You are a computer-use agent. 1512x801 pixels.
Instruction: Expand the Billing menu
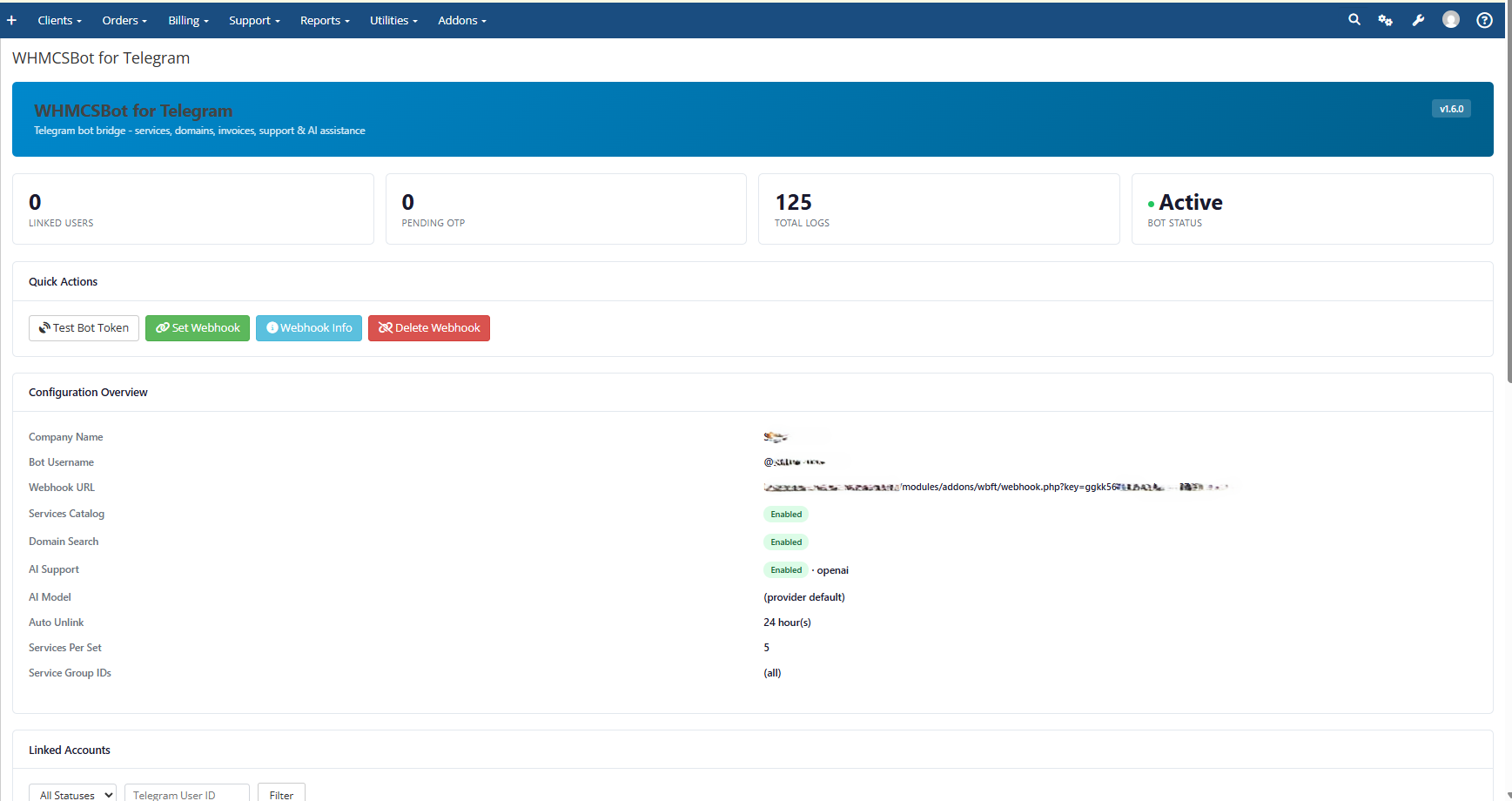coord(188,20)
